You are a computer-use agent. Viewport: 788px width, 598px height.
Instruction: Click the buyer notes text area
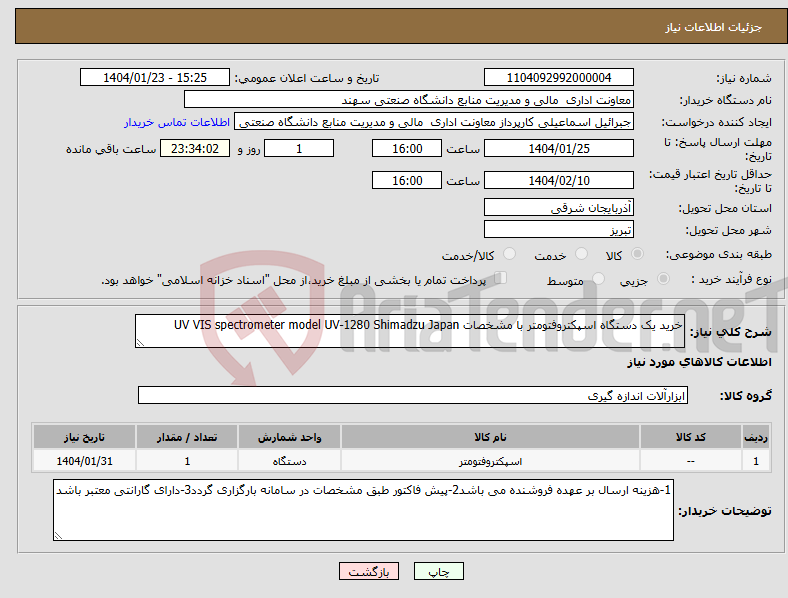[x=363, y=510]
